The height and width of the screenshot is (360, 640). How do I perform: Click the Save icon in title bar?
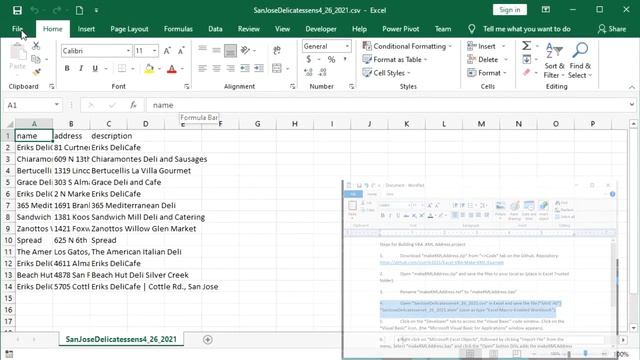coord(17,10)
